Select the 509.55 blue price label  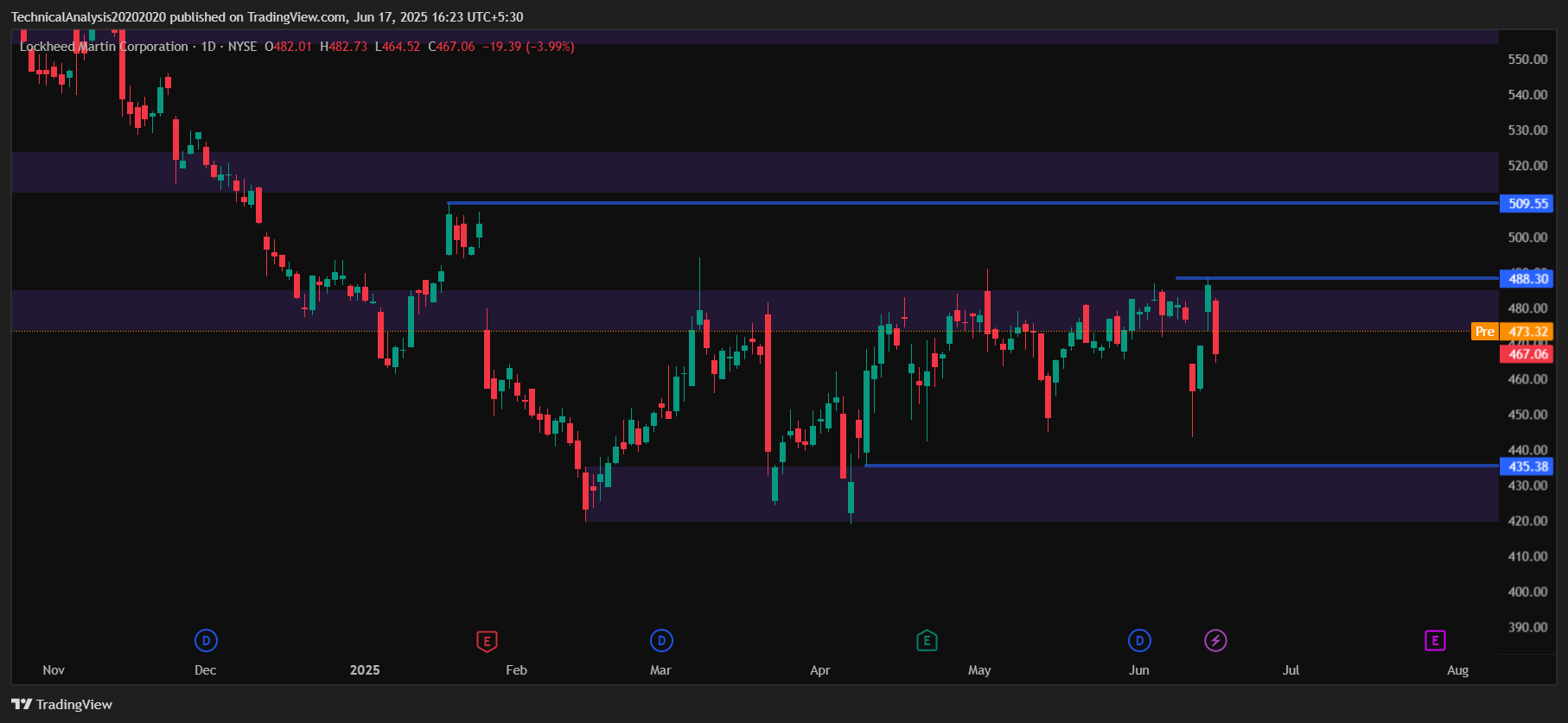[x=1527, y=204]
